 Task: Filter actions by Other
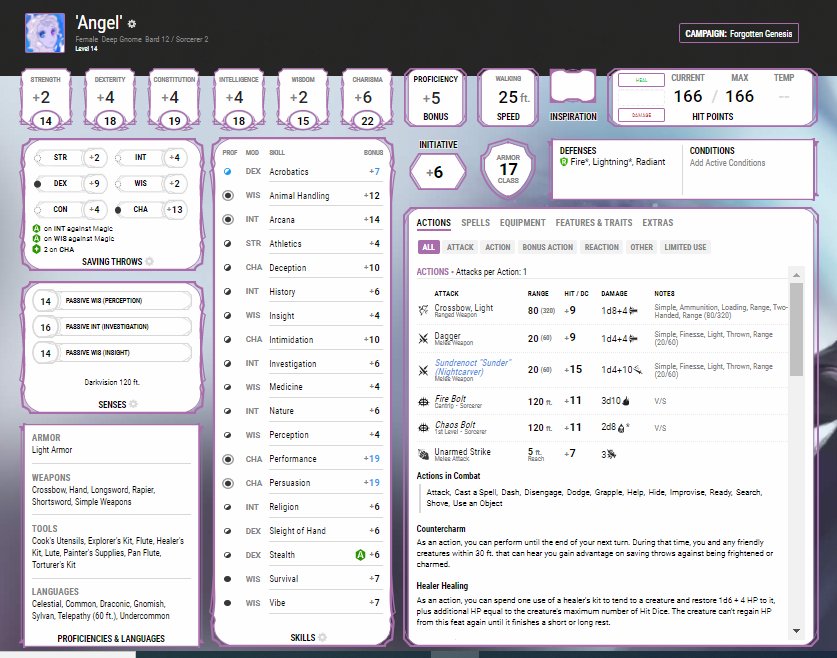[x=641, y=247]
